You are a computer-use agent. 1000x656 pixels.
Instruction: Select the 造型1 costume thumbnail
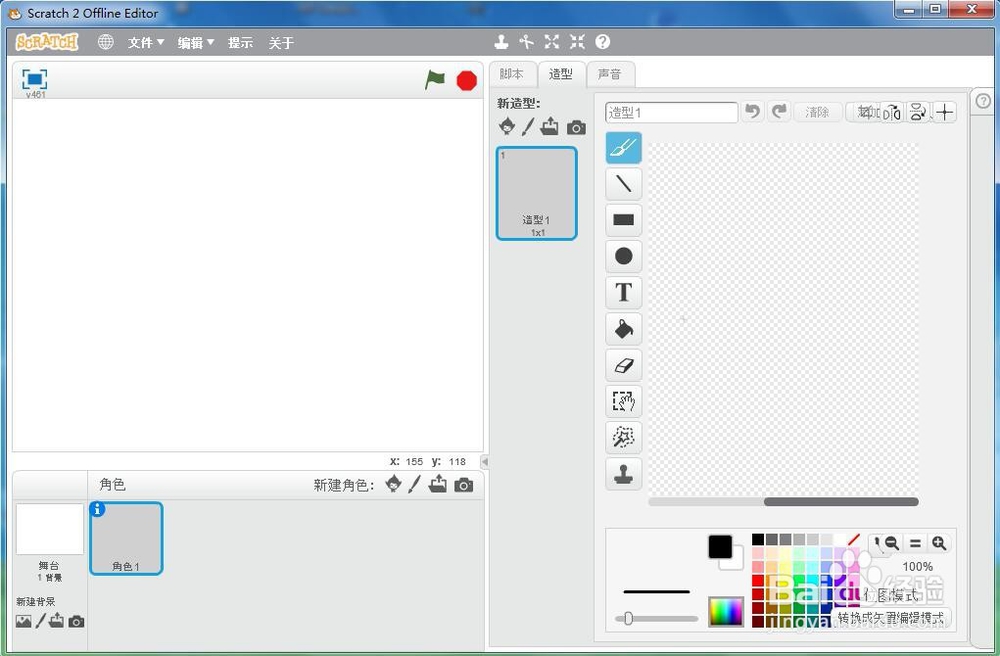tap(537, 193)
